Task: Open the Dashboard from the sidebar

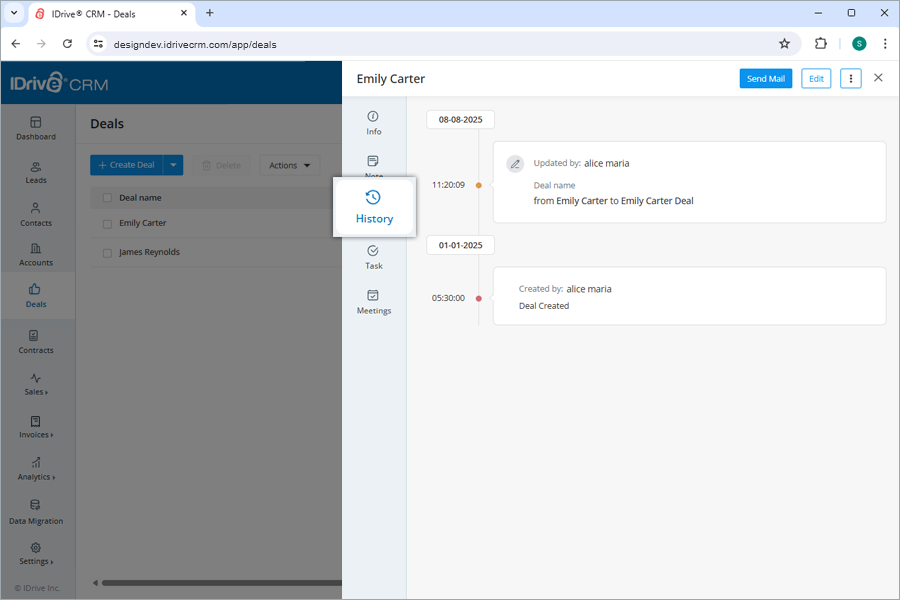Action: (x=36, y=129)
